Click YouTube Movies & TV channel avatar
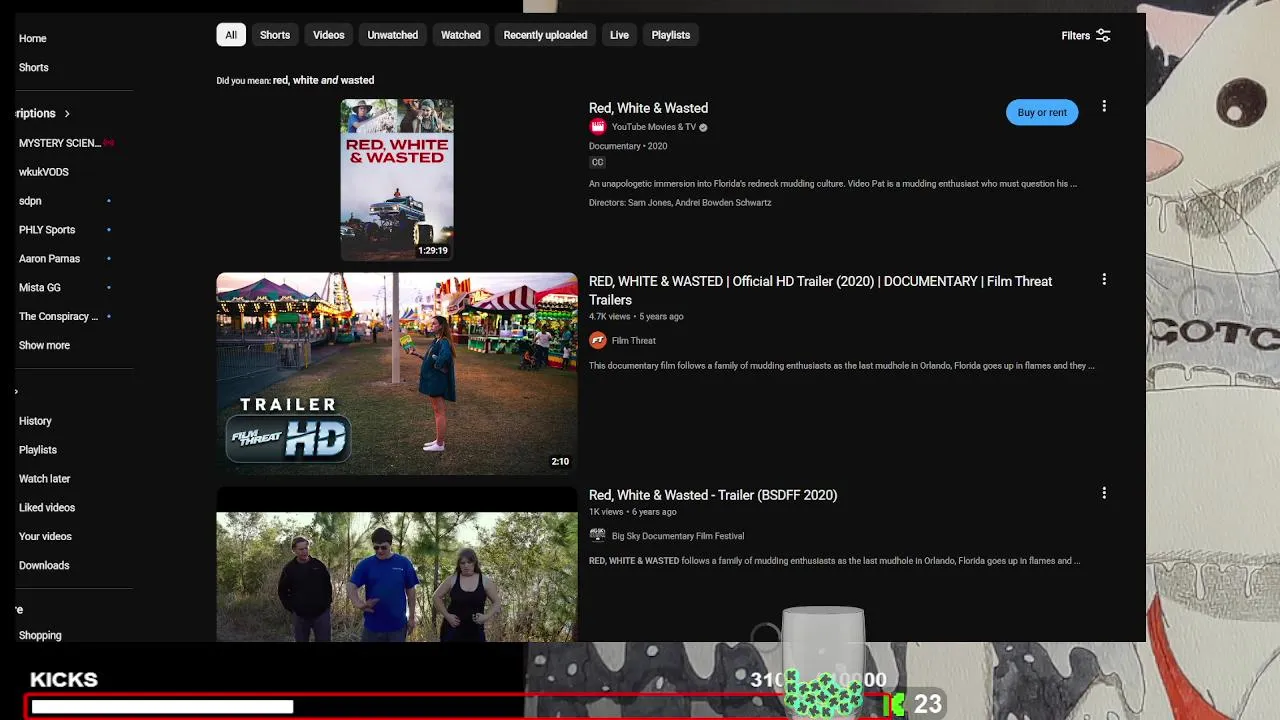Viewport: 1280px width, 720px height. [x=598, y=127]
